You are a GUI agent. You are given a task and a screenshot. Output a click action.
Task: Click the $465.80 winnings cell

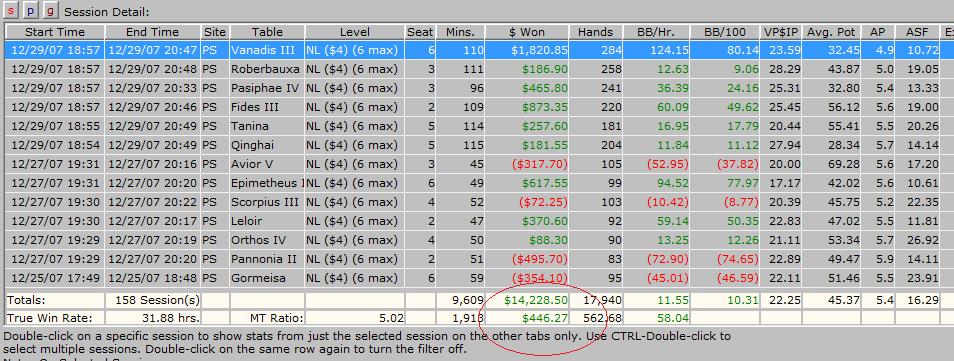tap(527, 88)
